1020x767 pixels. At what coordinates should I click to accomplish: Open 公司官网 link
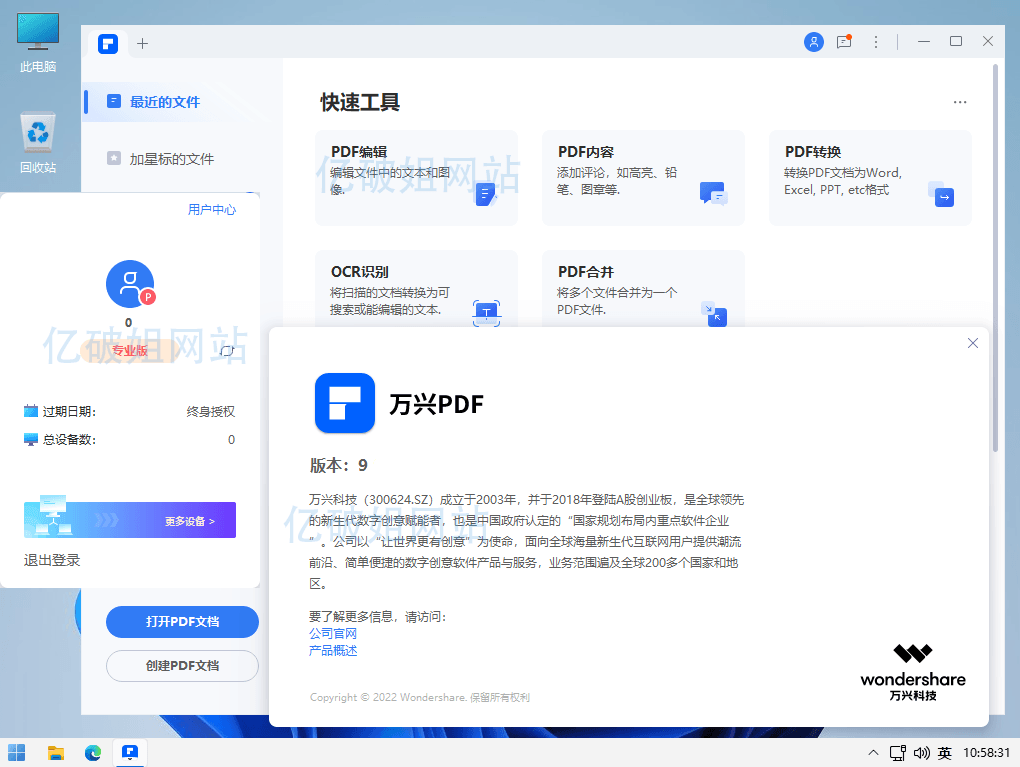333,633
